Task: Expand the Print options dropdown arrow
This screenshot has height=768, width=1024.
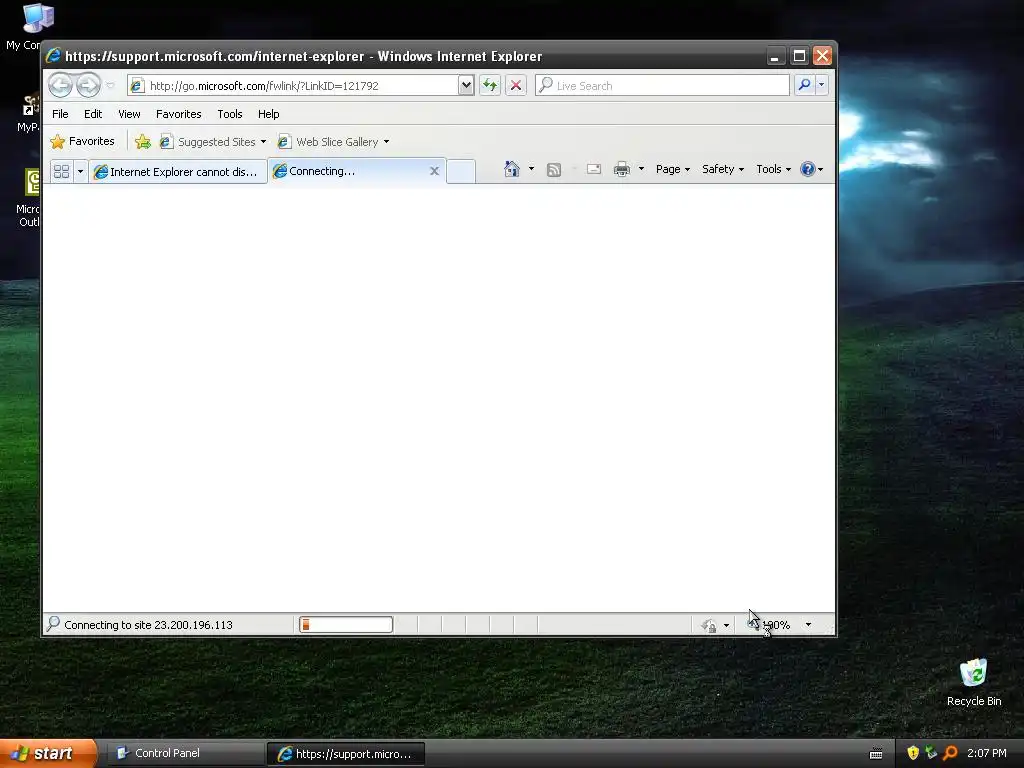Action: tap(641, 170)
